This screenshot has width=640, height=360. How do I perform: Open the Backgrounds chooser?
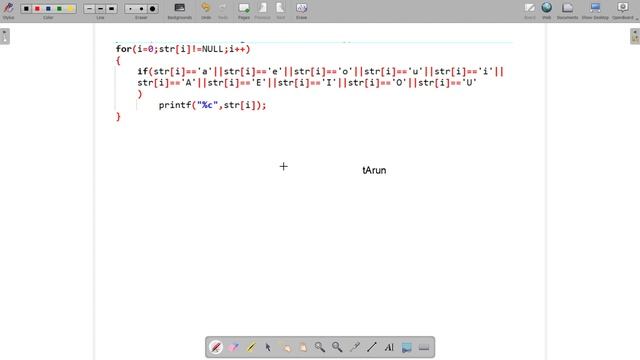coord(180,10)
